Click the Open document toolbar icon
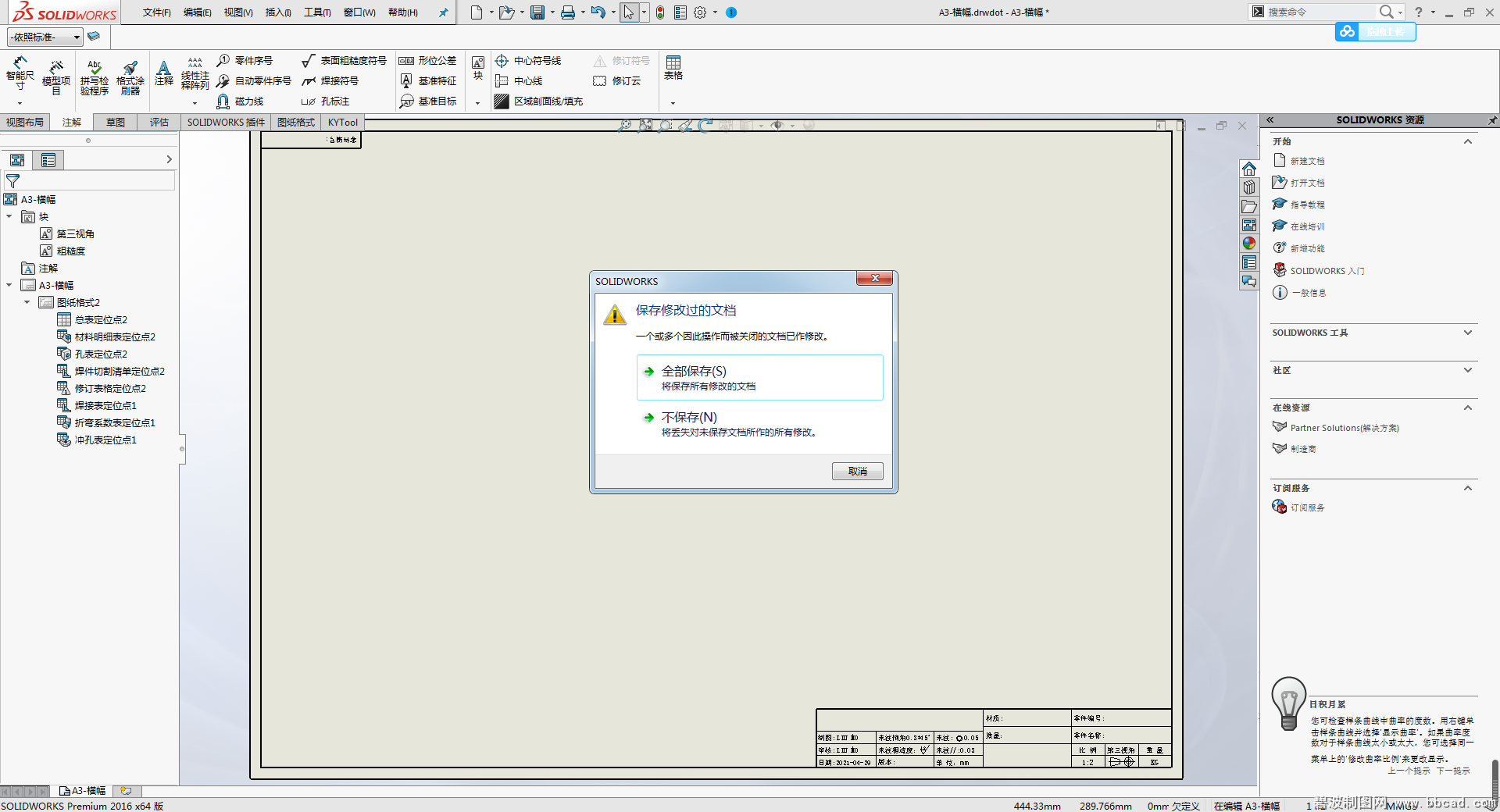Viewport: 1500px width, 812px height. coord(506,12)
